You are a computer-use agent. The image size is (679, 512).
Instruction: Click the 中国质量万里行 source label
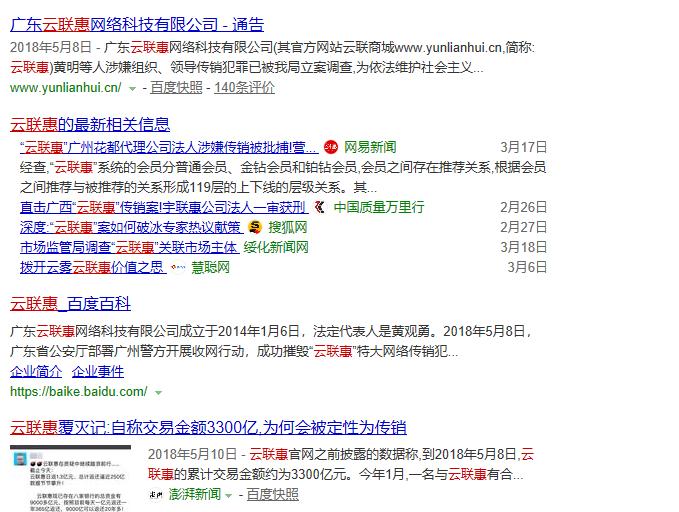379,207
